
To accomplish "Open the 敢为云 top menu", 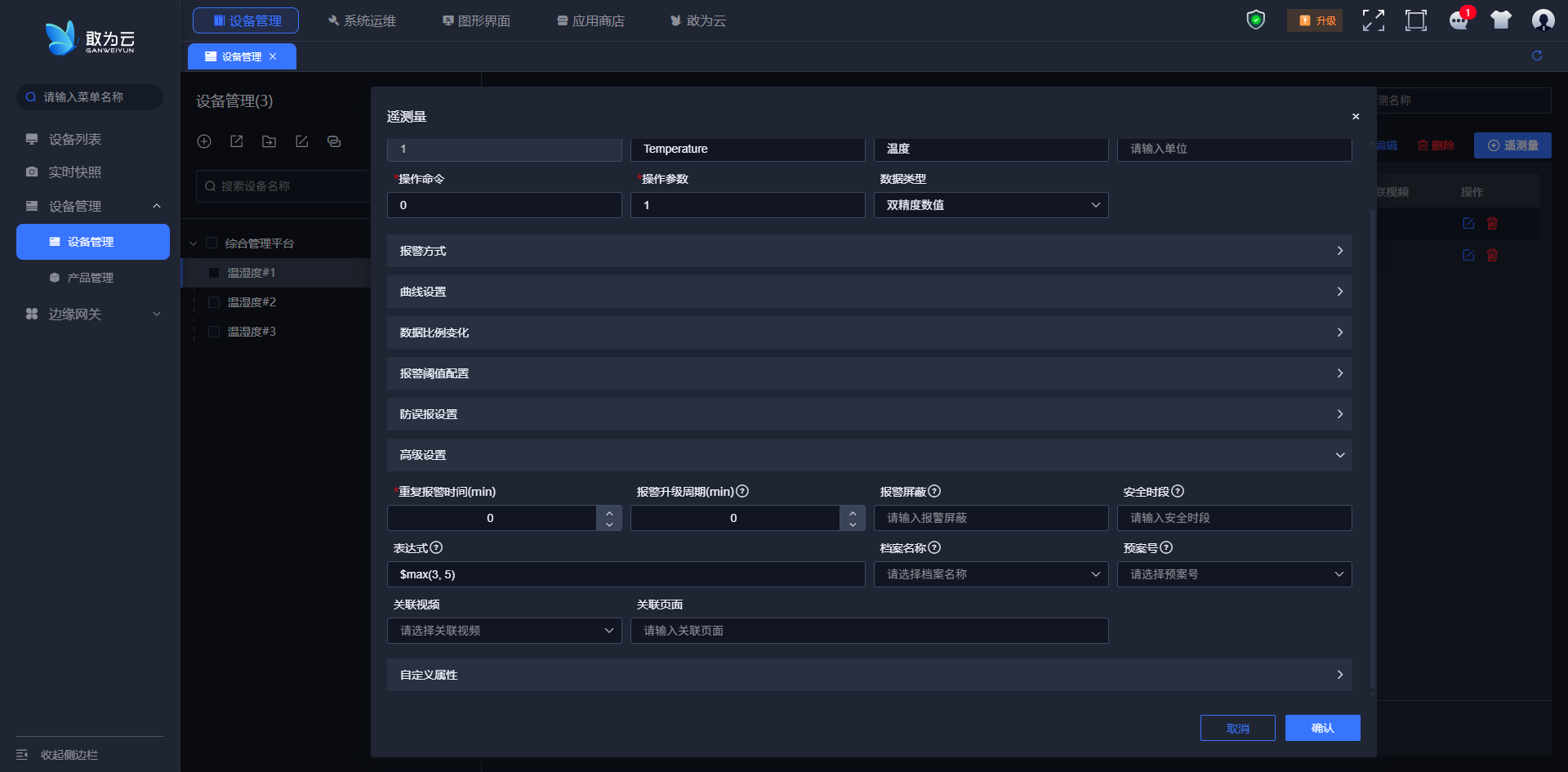I will [x=698, y=20].
